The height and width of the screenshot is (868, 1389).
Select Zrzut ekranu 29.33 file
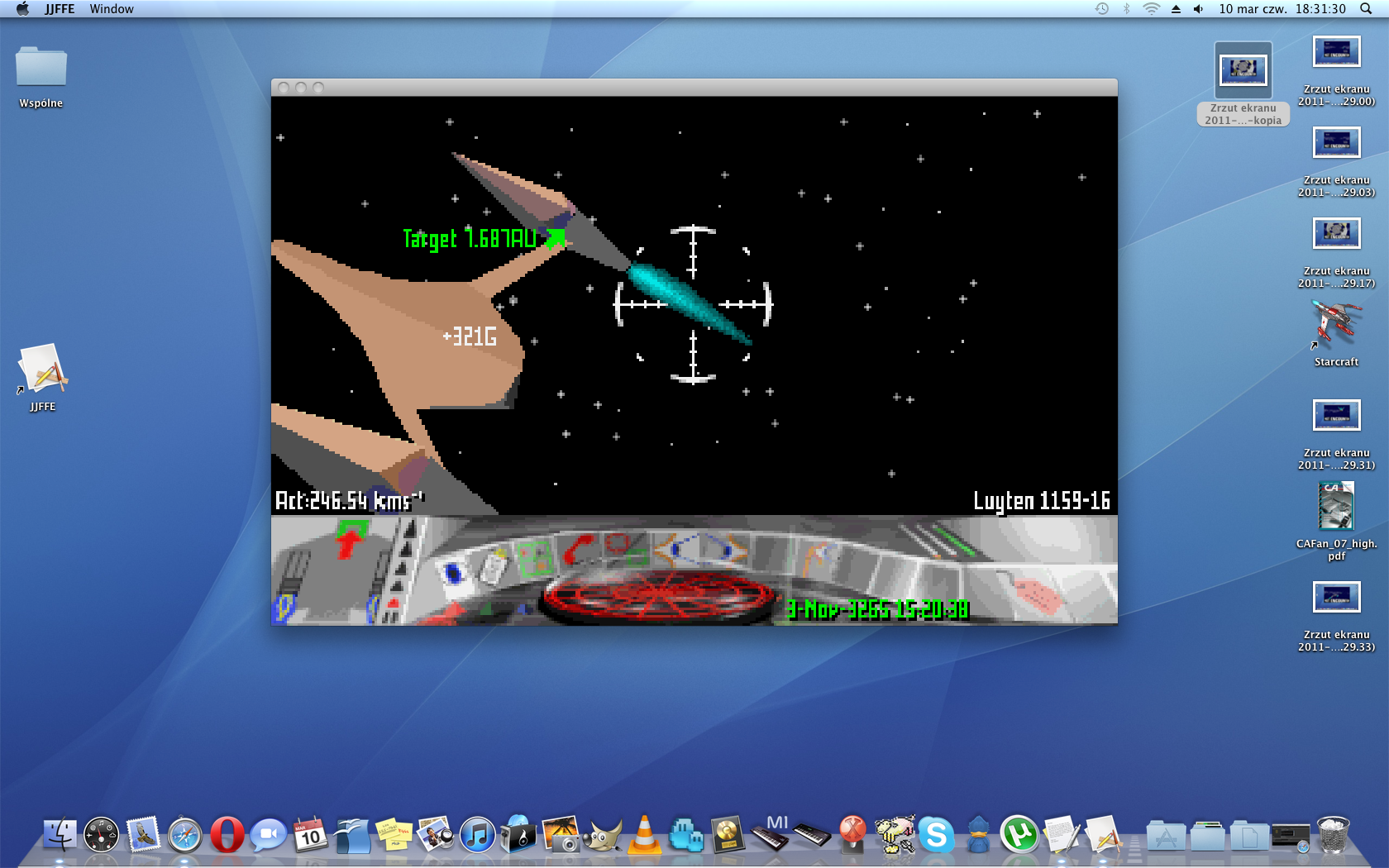point(1336,617)
